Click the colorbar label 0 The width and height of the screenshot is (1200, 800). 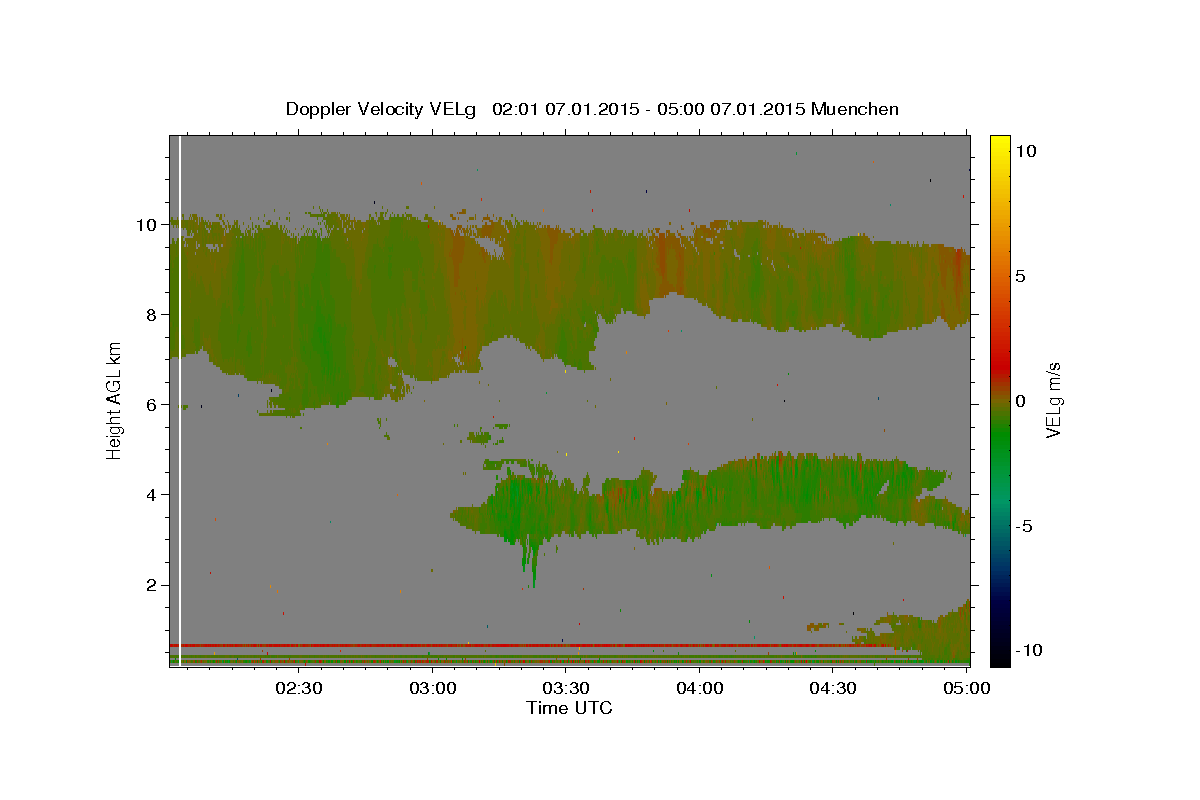point(1020,401)
